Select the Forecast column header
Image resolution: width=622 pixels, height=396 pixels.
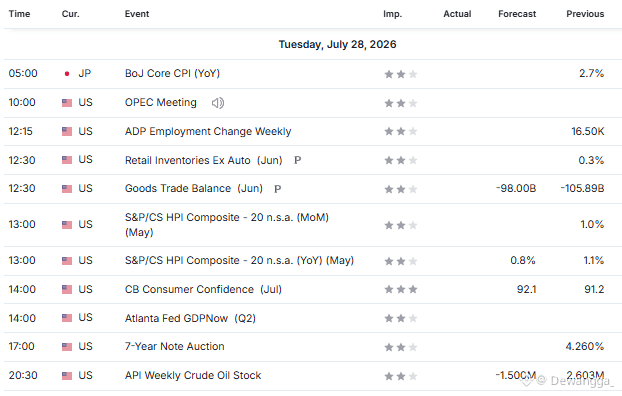(517, 14)
